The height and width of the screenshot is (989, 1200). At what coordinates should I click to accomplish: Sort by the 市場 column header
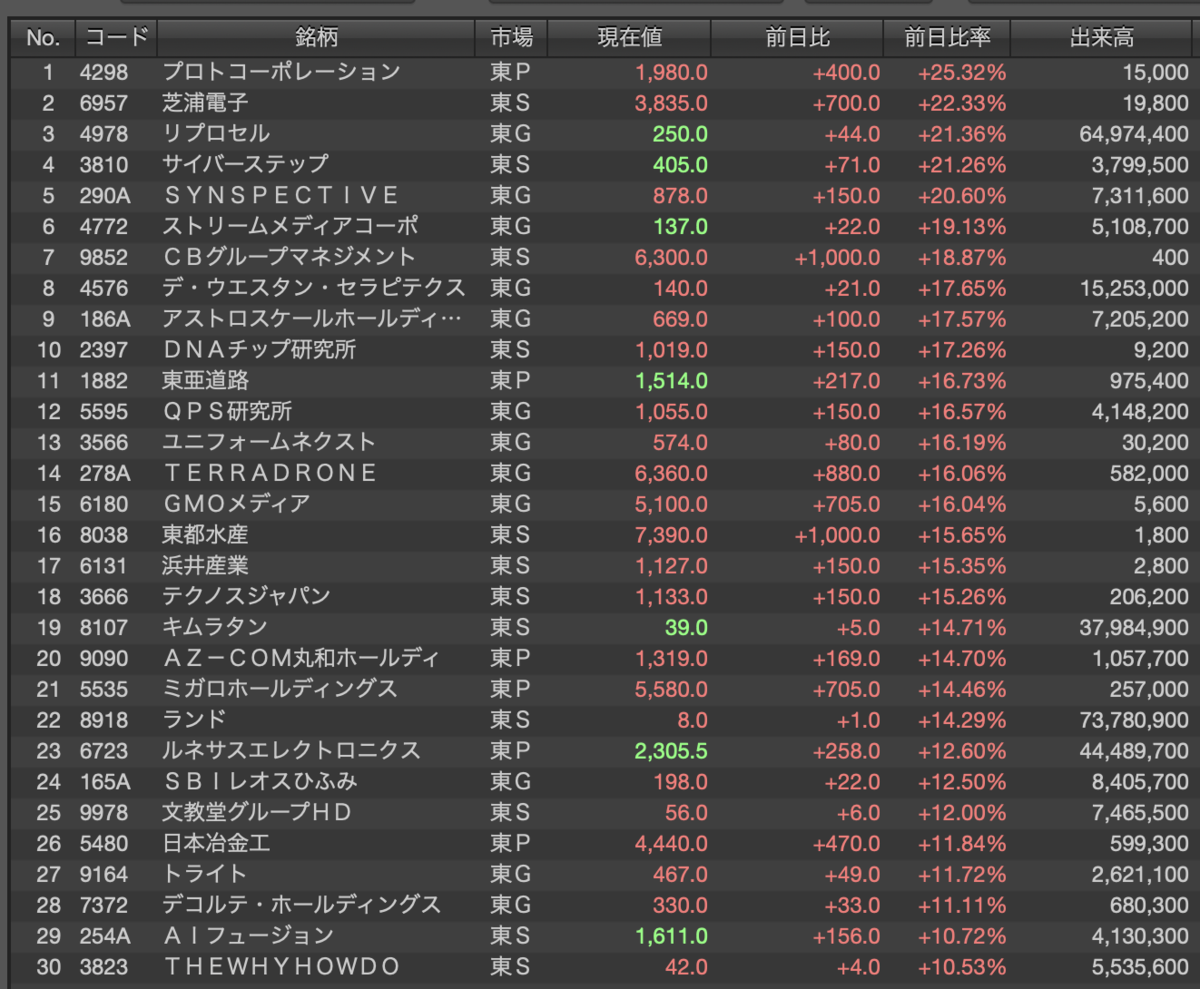point(511,38)
